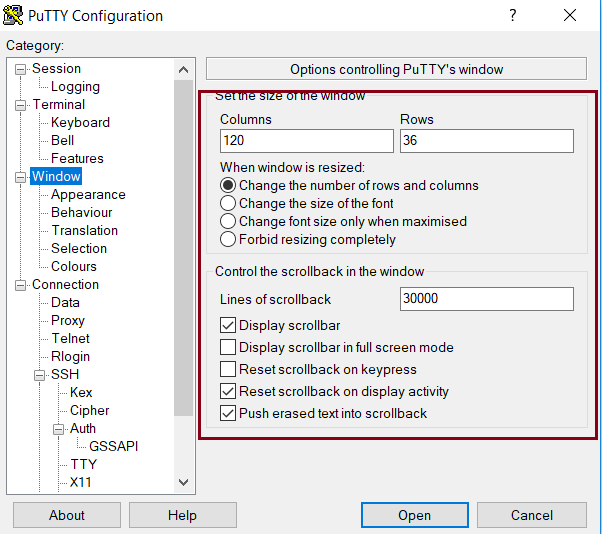
Task: Toggle Reset scrollback on display activity
Action: coord(228,391)
